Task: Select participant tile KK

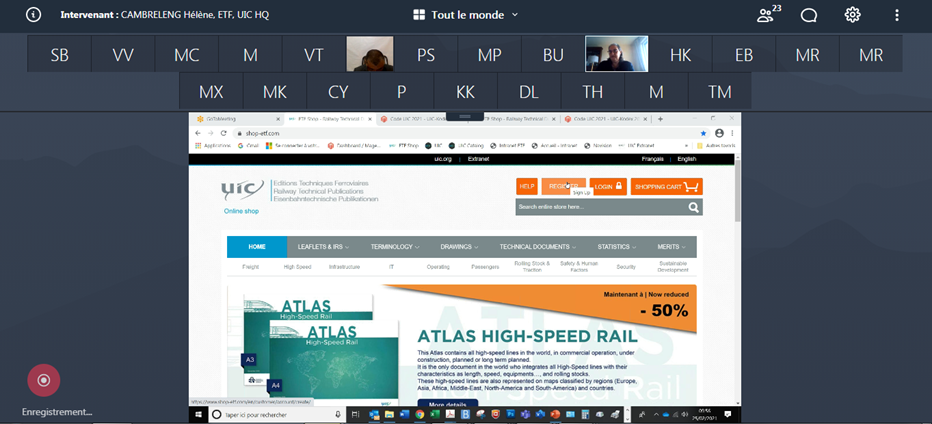Action: pyautogui.click(x=465, y=92)
